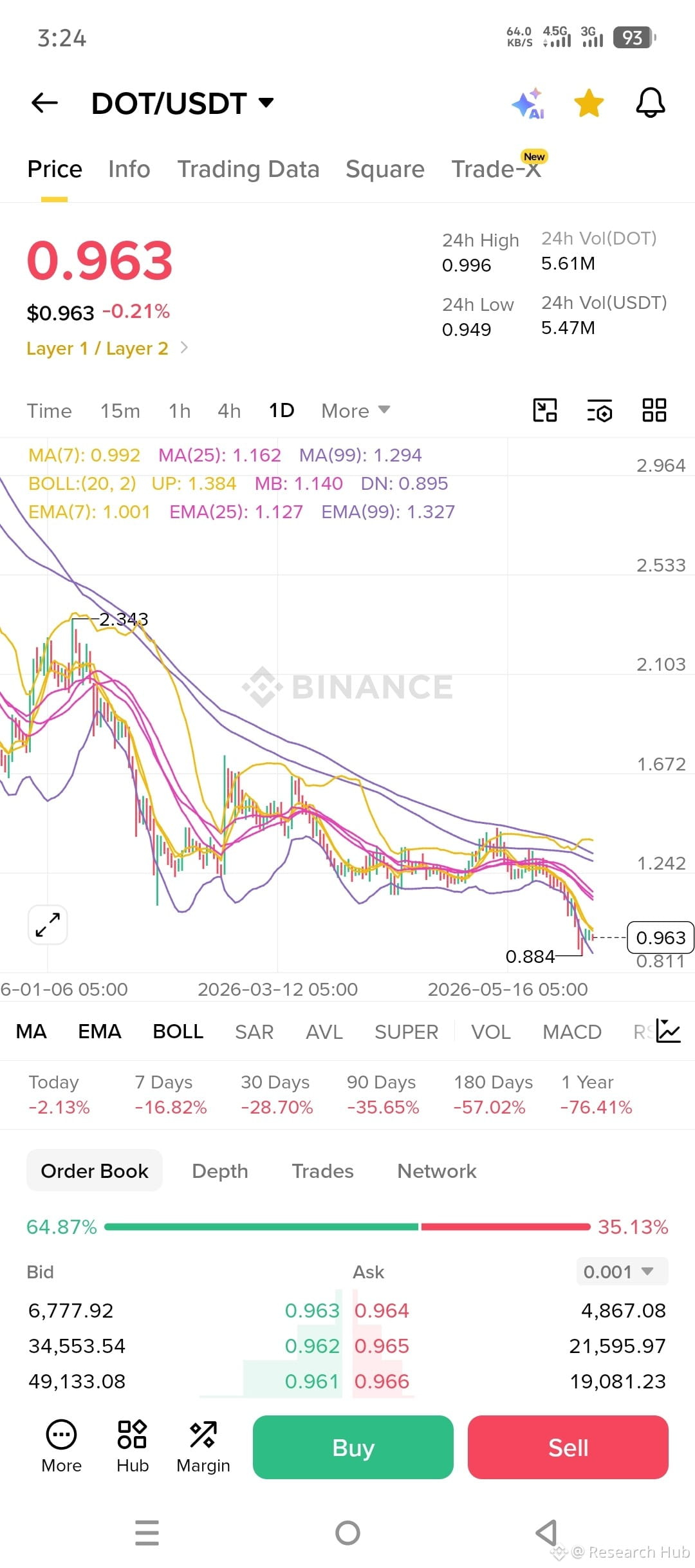Image resolution: width=695 pixels, height=1568 pixels.
Task: Tap the ask amount 4,867.08
Action: tap(624, 1311)
